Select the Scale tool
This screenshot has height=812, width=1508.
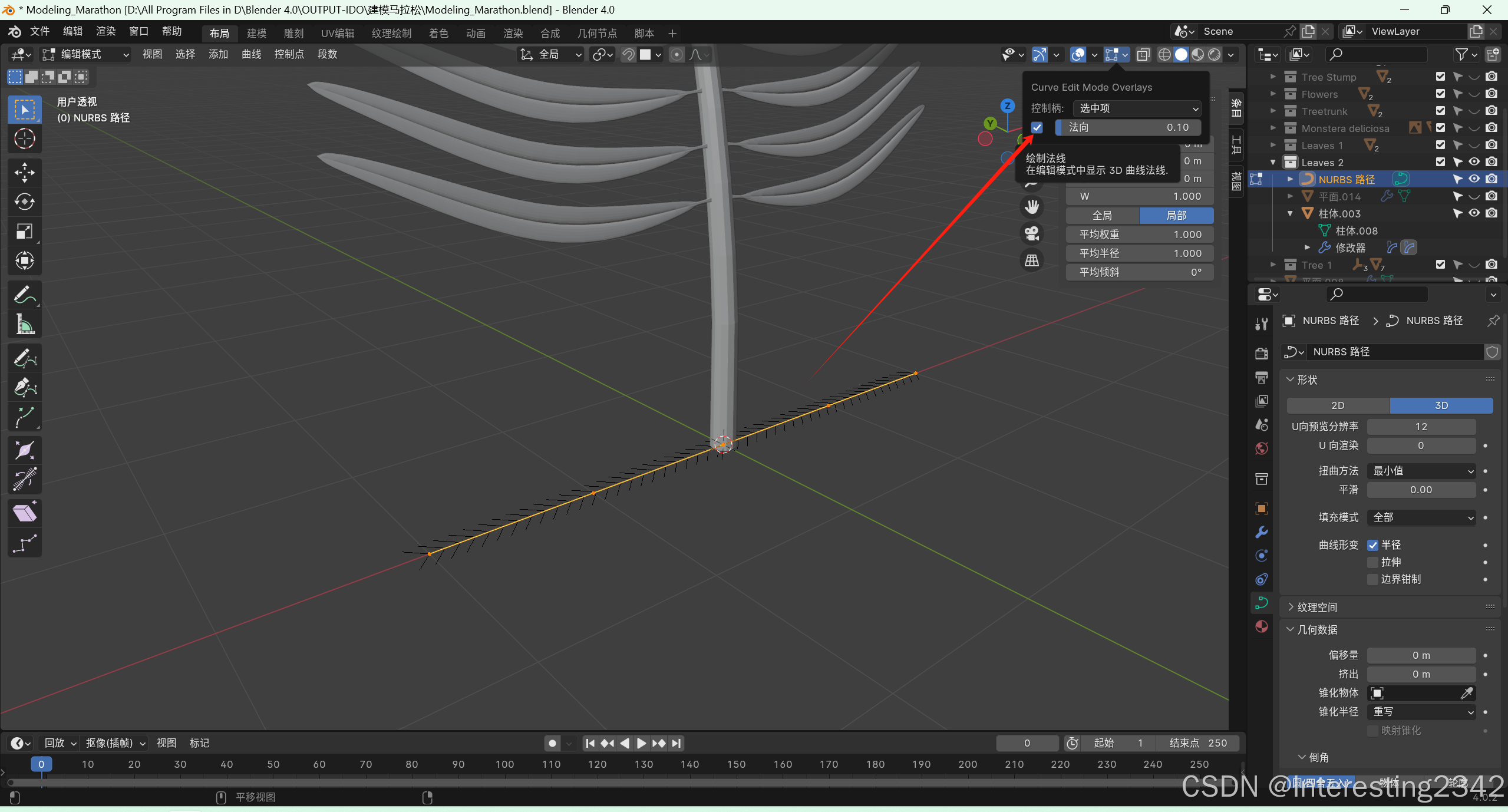[x=24, y=232]
